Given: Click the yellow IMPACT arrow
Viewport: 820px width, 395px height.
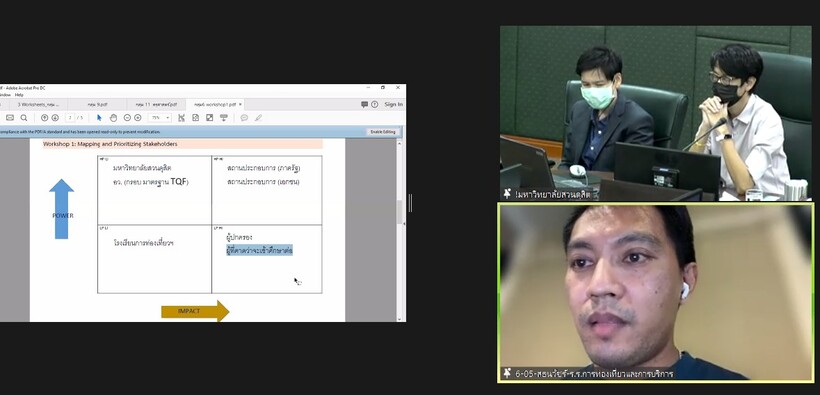Looking at the screenshot, I should (x=195, y=311).
